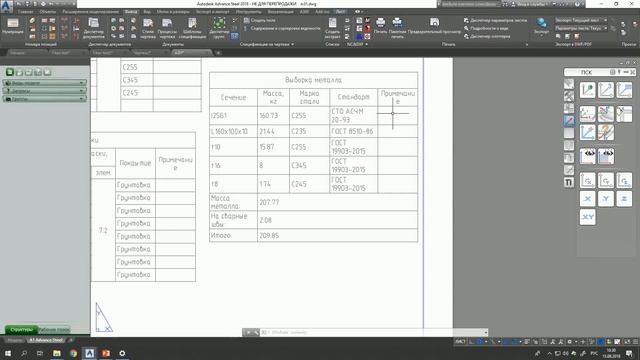The height and width of the screenshot is (360, 640).
Task: Click the ПСК XY plane button
Action: pyautogui.click(x=587, y=217)
